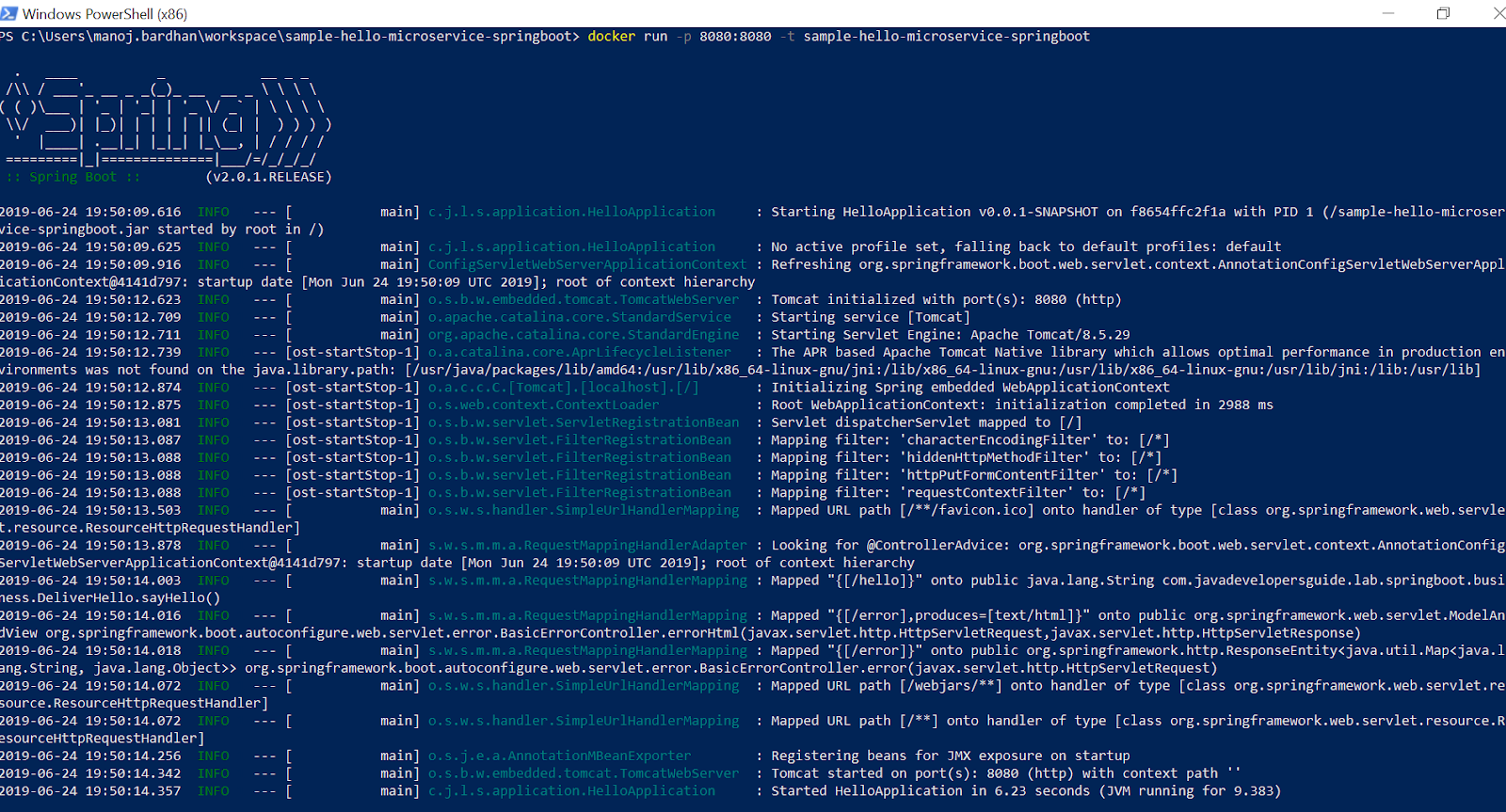The width and height of the screenshot is (1506, 812).
Task: Click 'Mapped URL path [/webjars/**]' message
Action: tap(886, 686)
